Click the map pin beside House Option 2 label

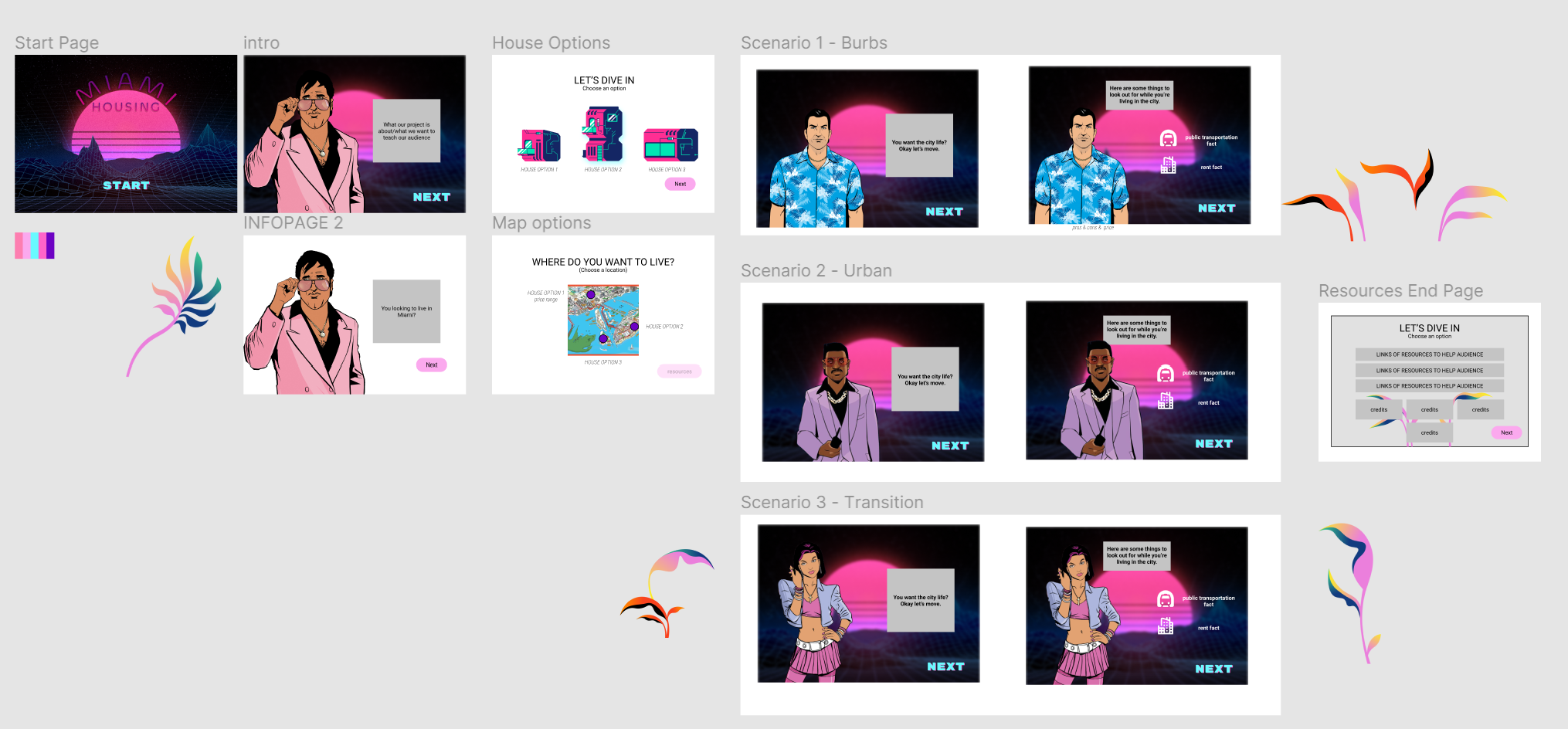(x=634, y=327)
